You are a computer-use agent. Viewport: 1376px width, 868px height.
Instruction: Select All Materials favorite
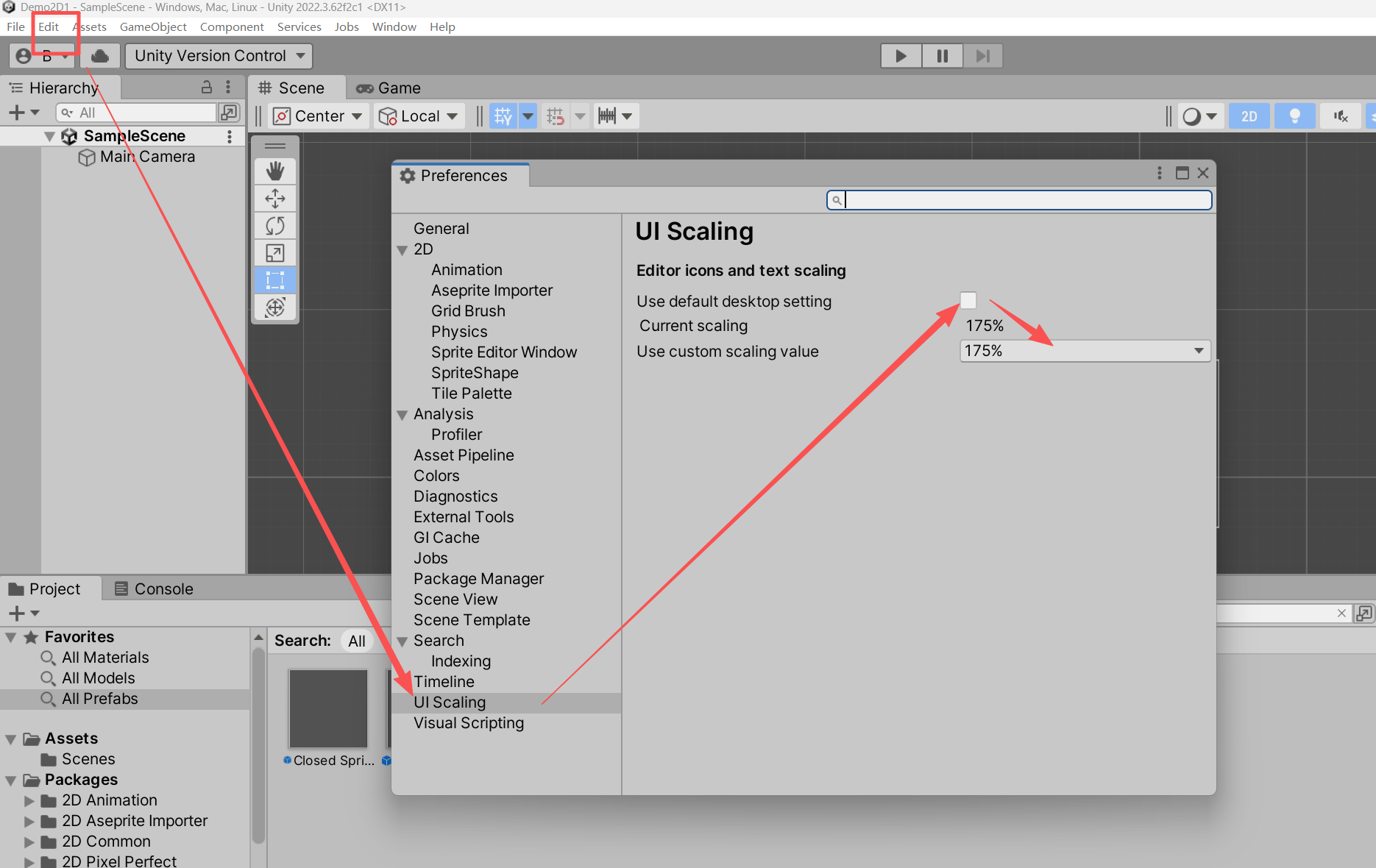click(x=105, y=658)
